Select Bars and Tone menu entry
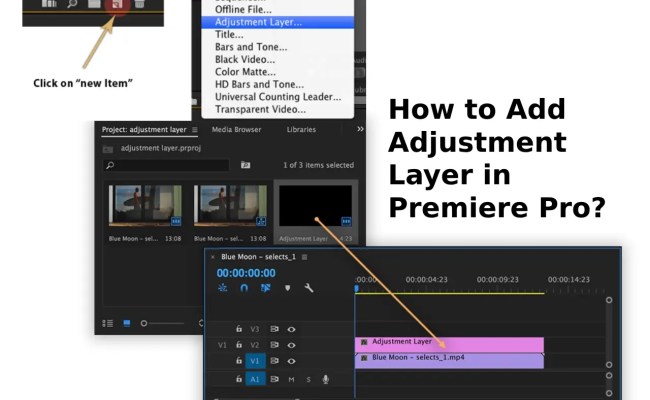 point(251,47)
